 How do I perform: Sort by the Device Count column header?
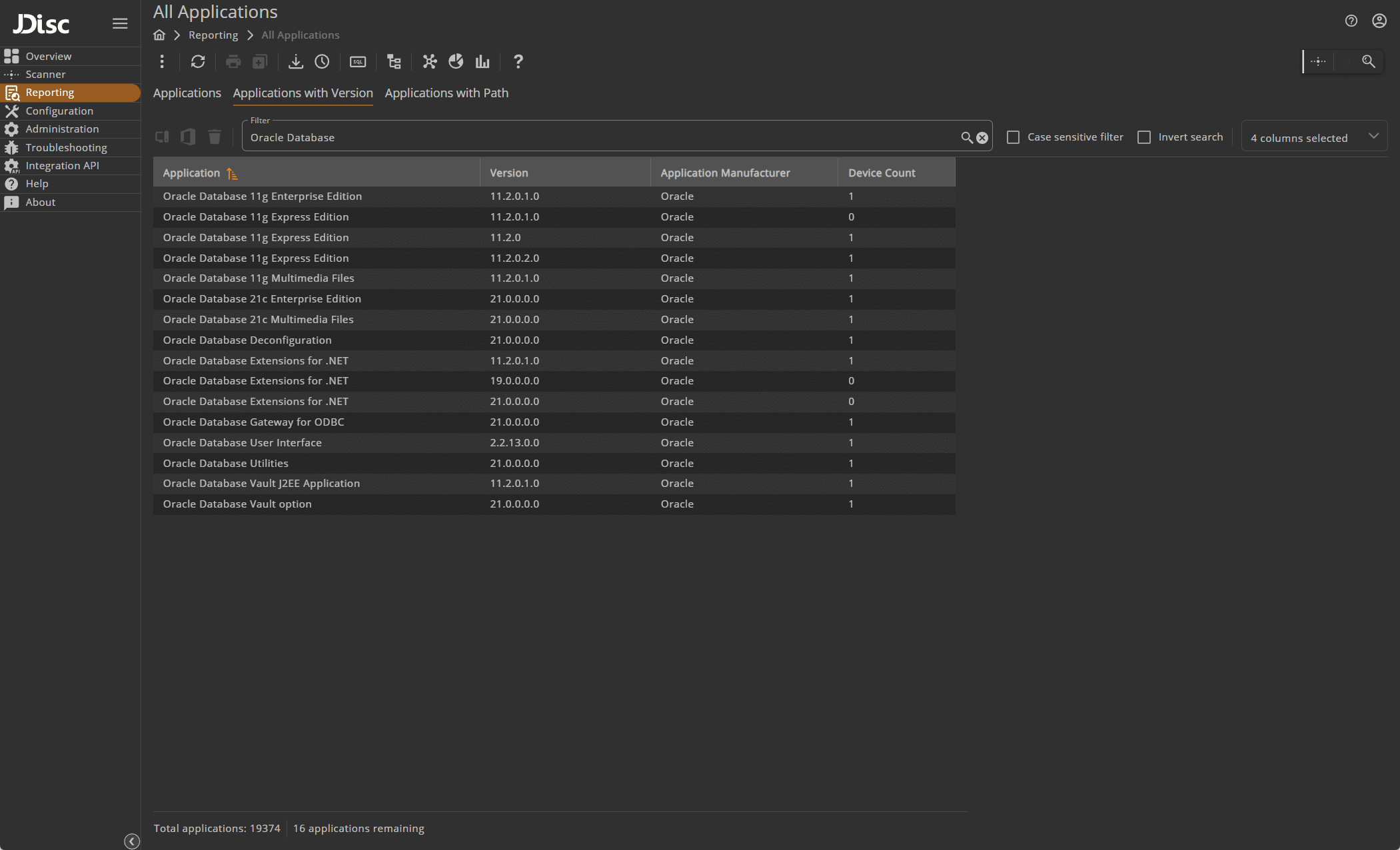pyautogui.click(x=882, y=173)
